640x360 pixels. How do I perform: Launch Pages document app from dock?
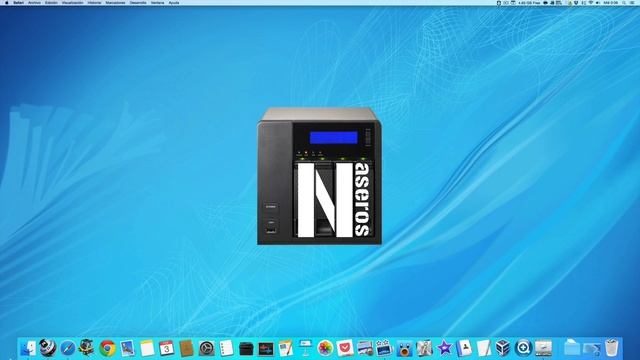tap(286, 348)
